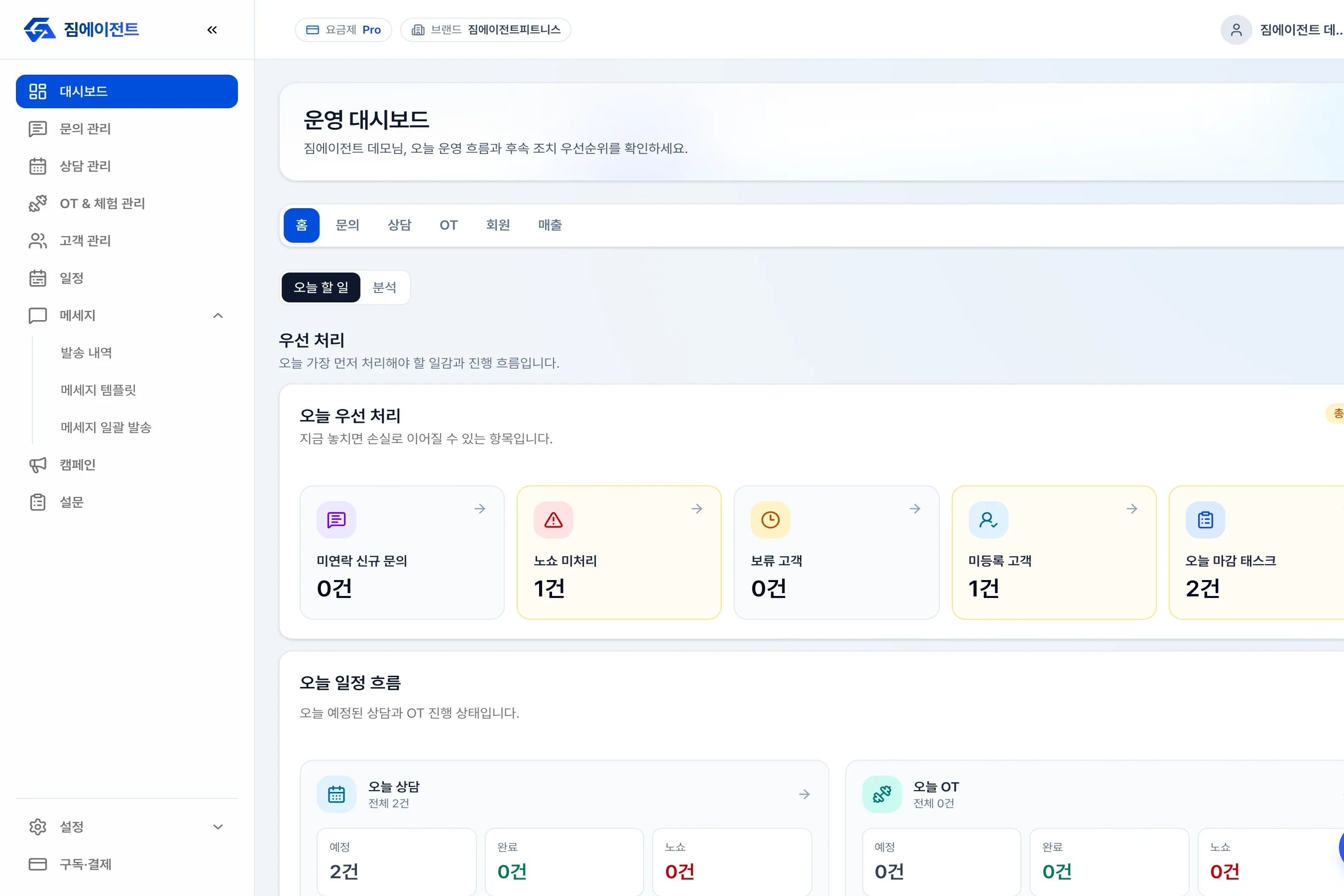Click the 브랜드 짐에이전트피트니스 badge
The image size is (1344, 896).
486,30
